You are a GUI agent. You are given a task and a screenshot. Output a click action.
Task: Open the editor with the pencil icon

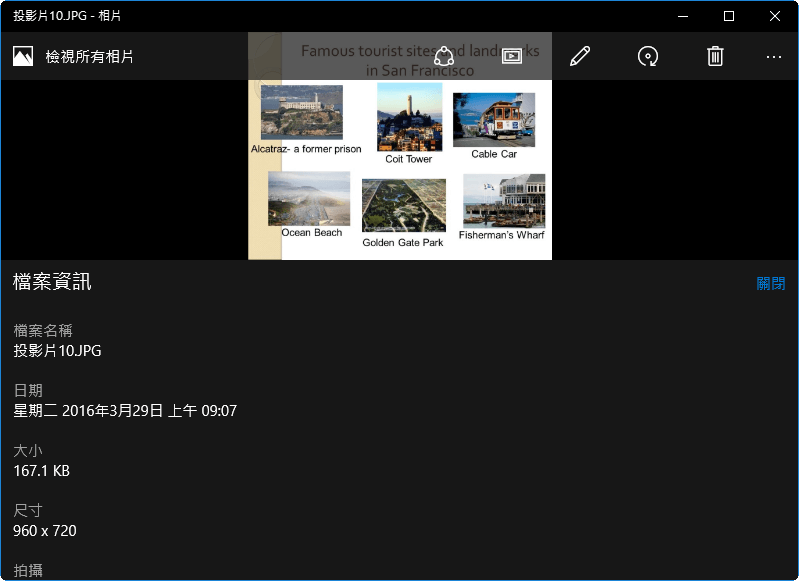tap(580, 56)
